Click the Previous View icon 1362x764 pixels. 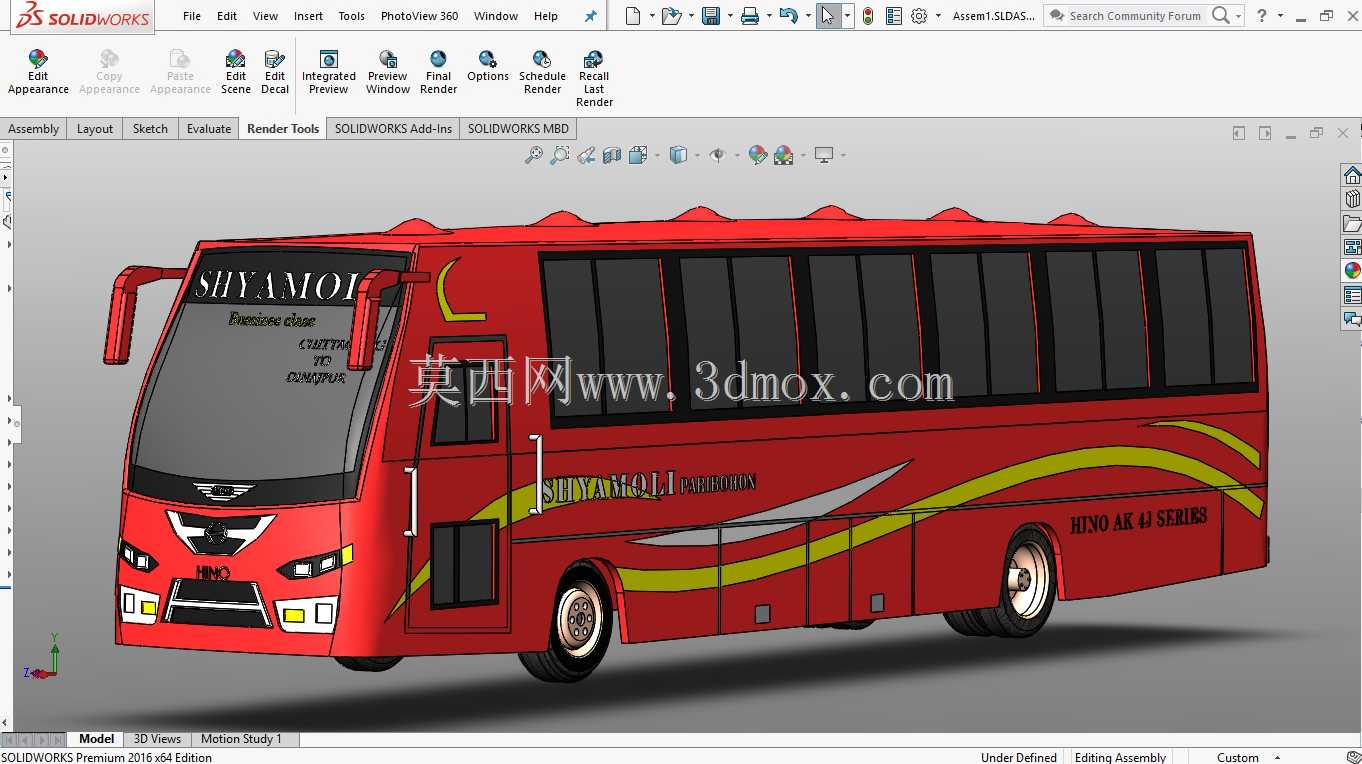[x=586, y=155]
